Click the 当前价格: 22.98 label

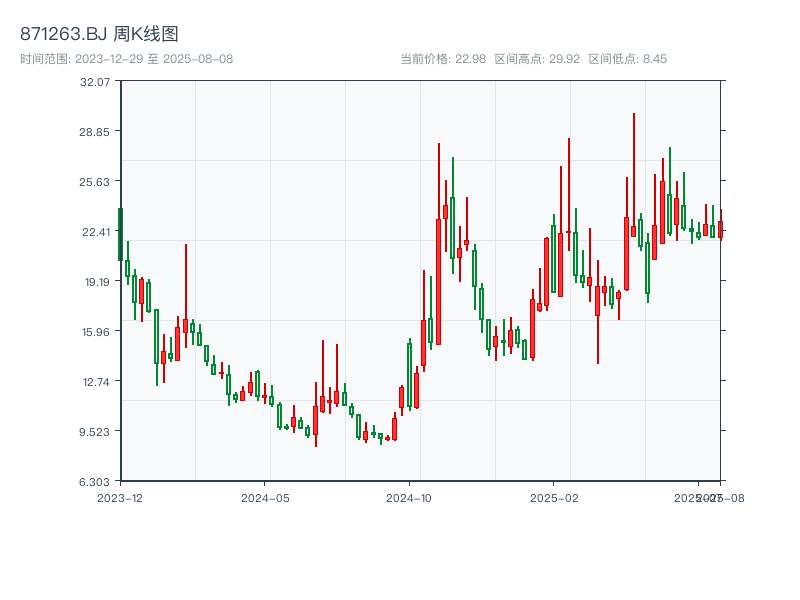point(443,59)
